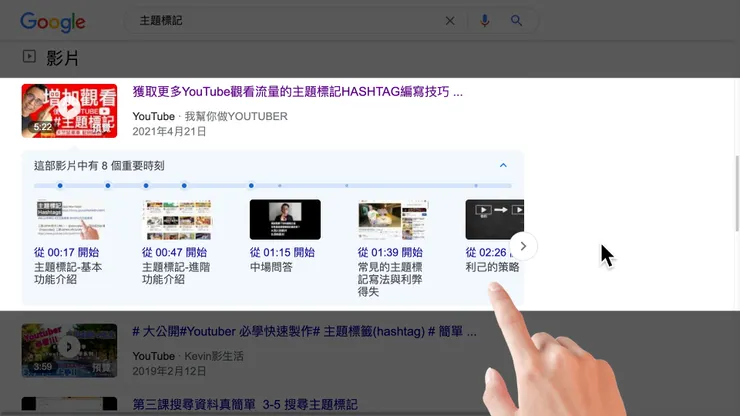Open second video thumbnail showing 3:59
Image resolution: width=740 pixels, height=416 pixels.
pyautogui.click(x=69, y=350)
